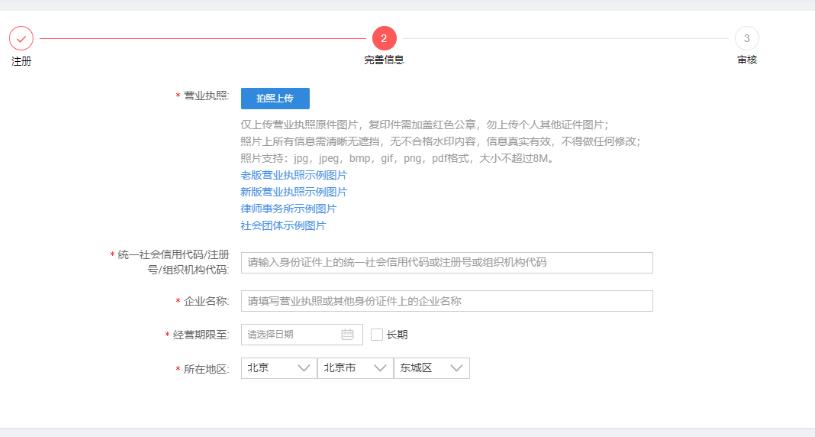Open 新版营业执照示例图片 link
The image size is (815, 437).
click(293, 192)
